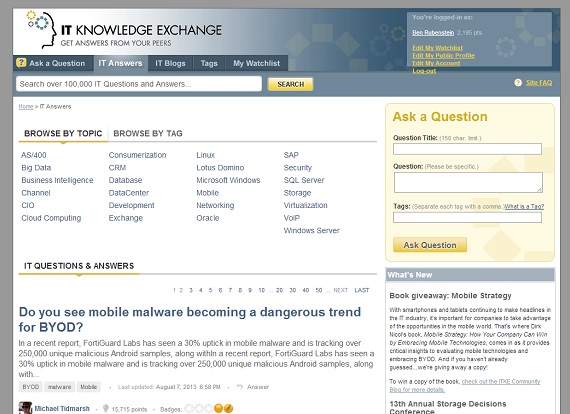Open the Consumerization topic
Screen dimensions: 570x414
[x=137, y=155]
